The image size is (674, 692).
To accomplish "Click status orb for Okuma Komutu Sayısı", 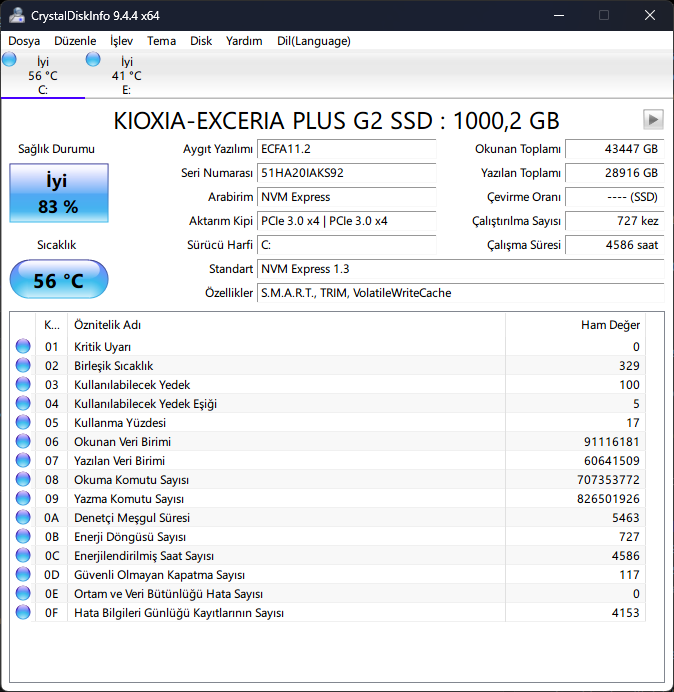I will coord(23,479).
